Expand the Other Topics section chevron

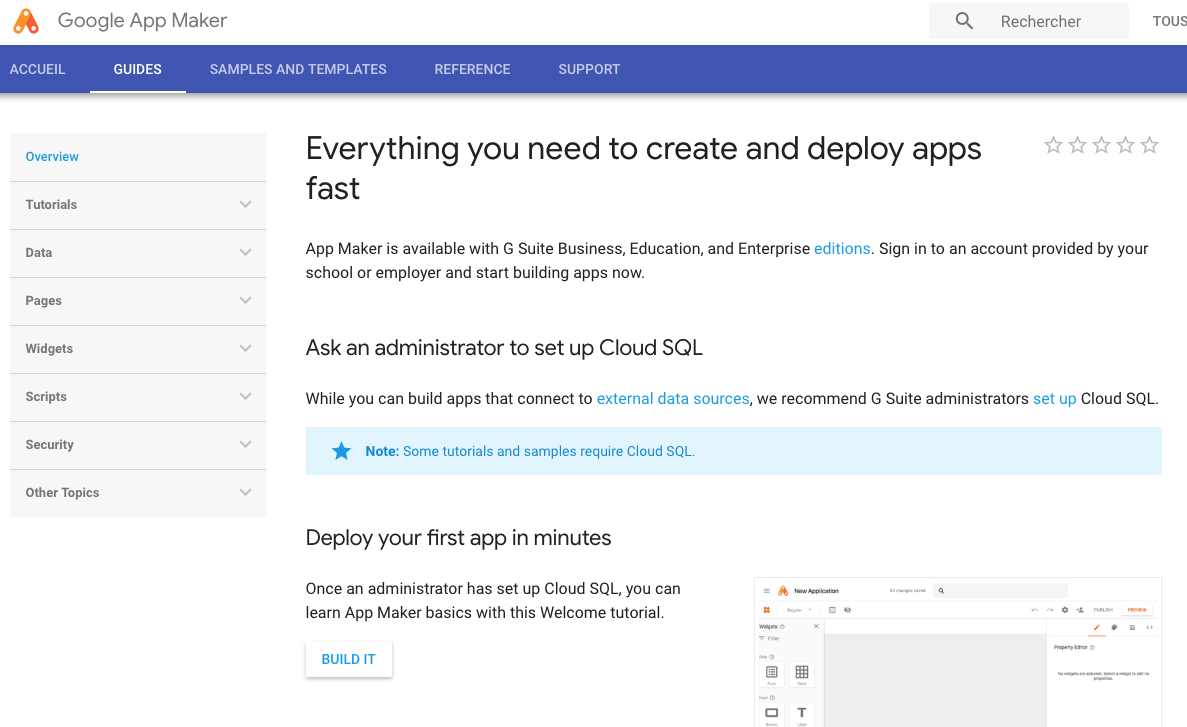(245, 492)
